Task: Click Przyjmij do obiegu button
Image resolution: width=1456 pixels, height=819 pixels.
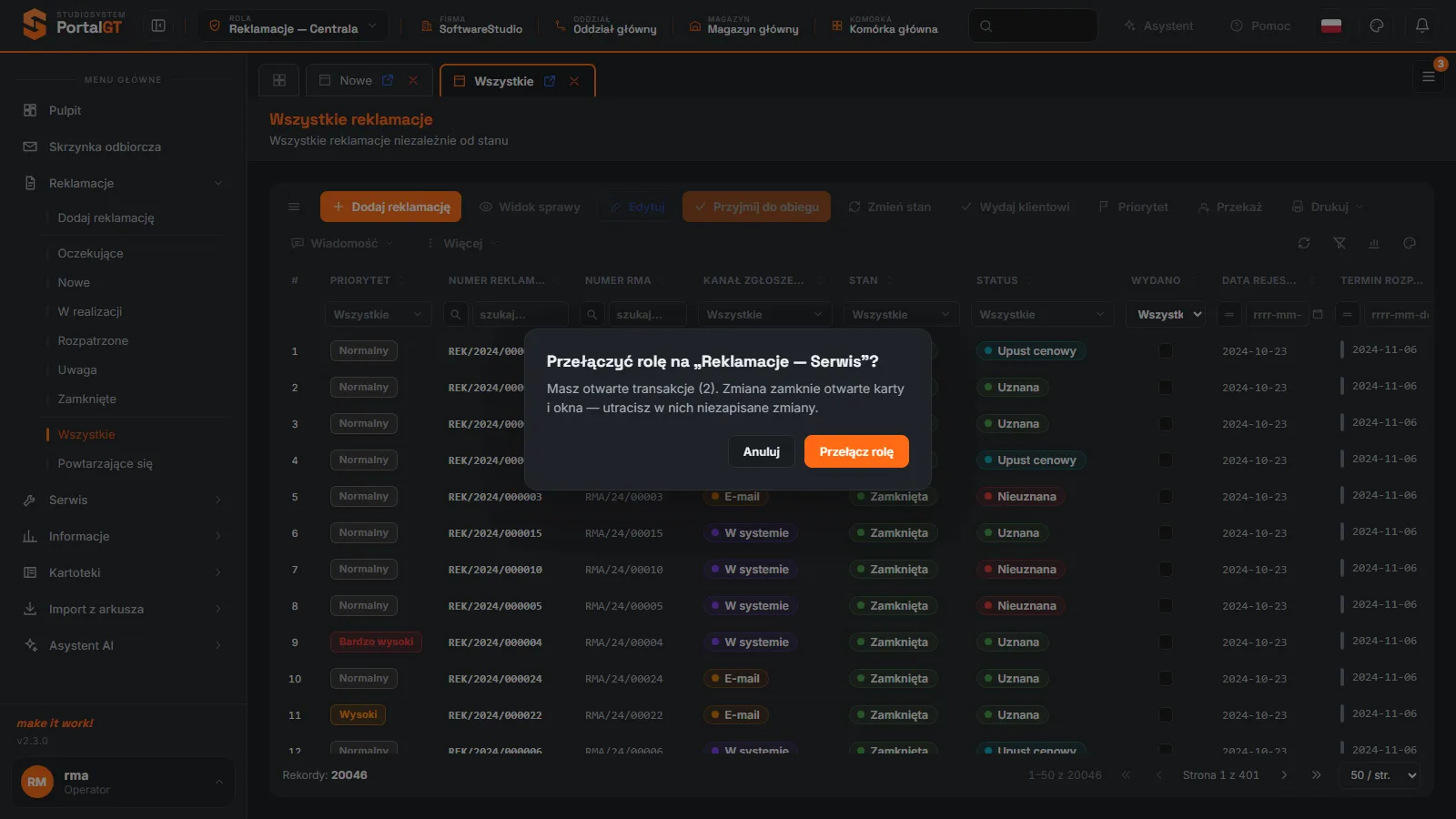Action: pos(756,207)
